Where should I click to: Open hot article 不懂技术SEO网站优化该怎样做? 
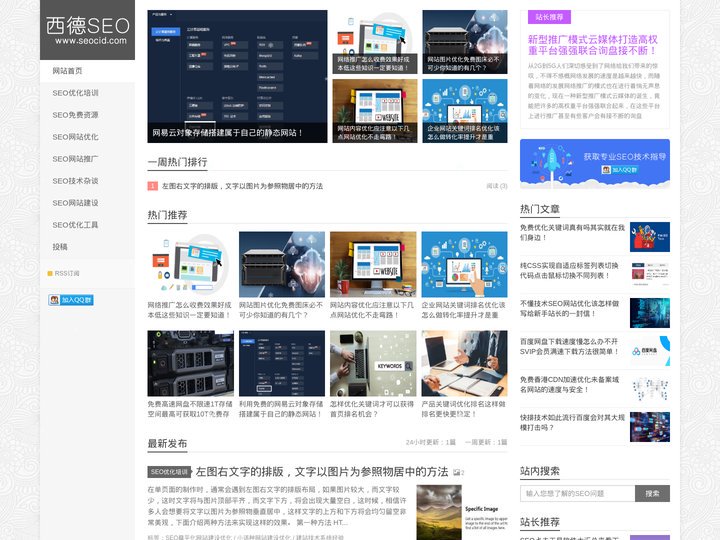click(569, 309)
